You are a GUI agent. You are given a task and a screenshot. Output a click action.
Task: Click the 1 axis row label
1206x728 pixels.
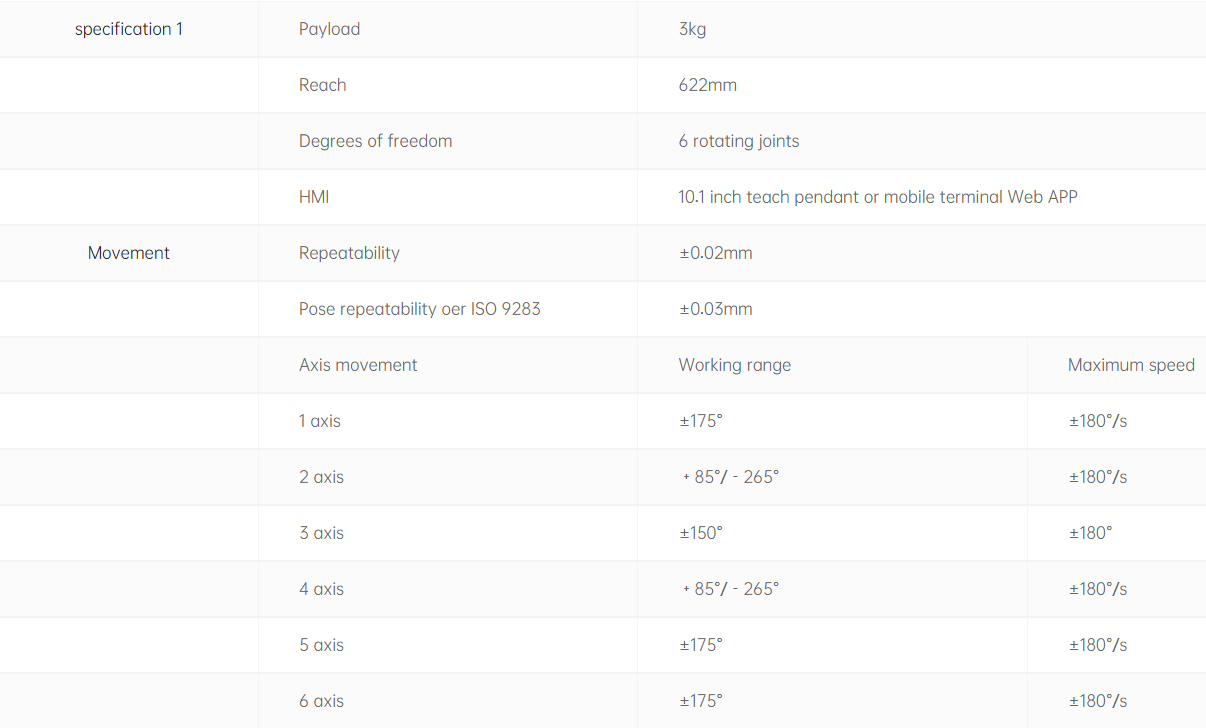tap(320, 421)
